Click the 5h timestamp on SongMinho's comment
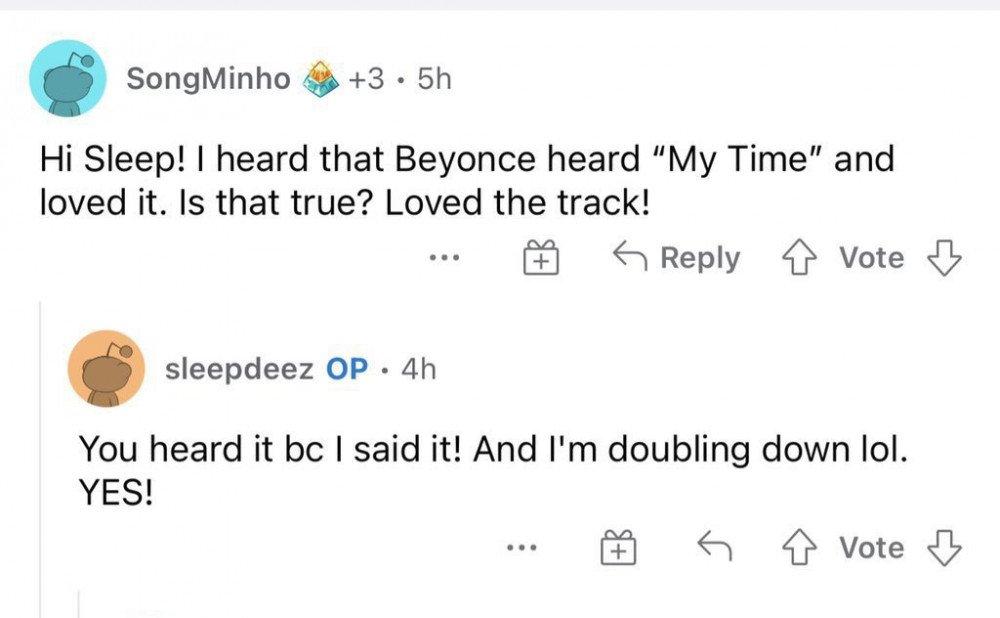The width and height of the screenshot is (1000, 618). tap(434, 80)
